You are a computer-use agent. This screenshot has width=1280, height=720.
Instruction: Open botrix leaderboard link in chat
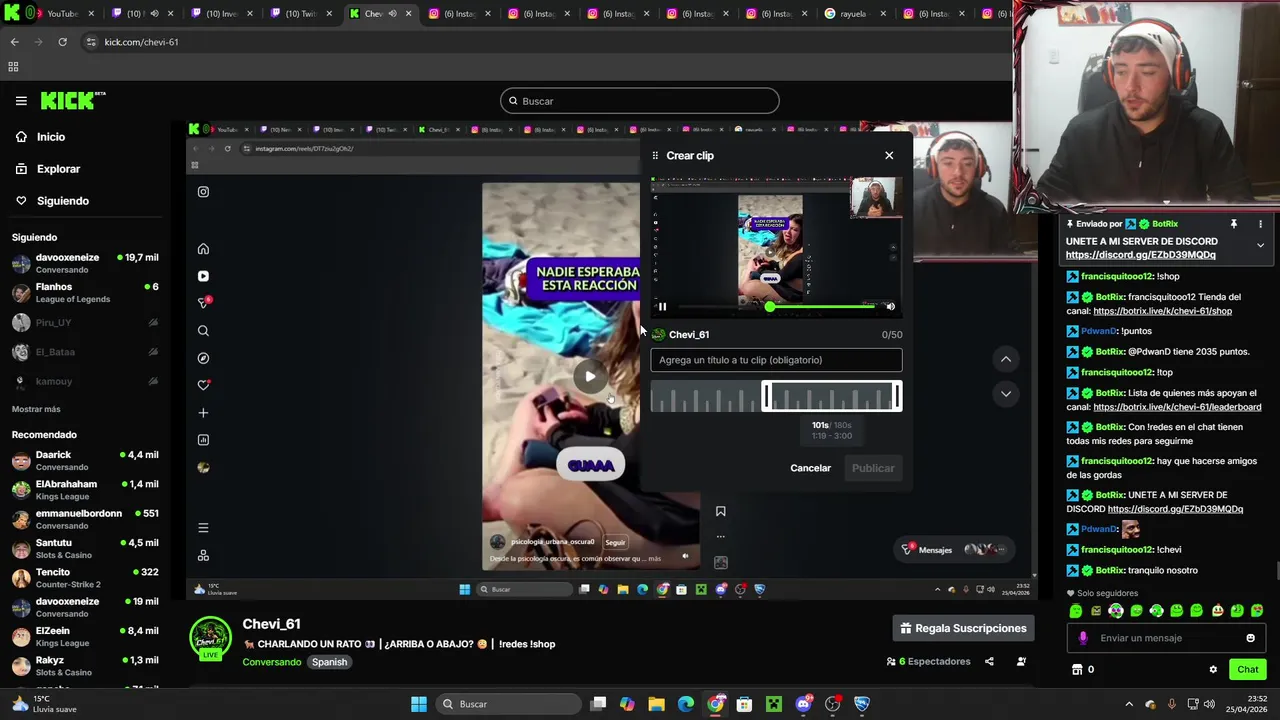pyautogui.click(x=1177, y=407)
